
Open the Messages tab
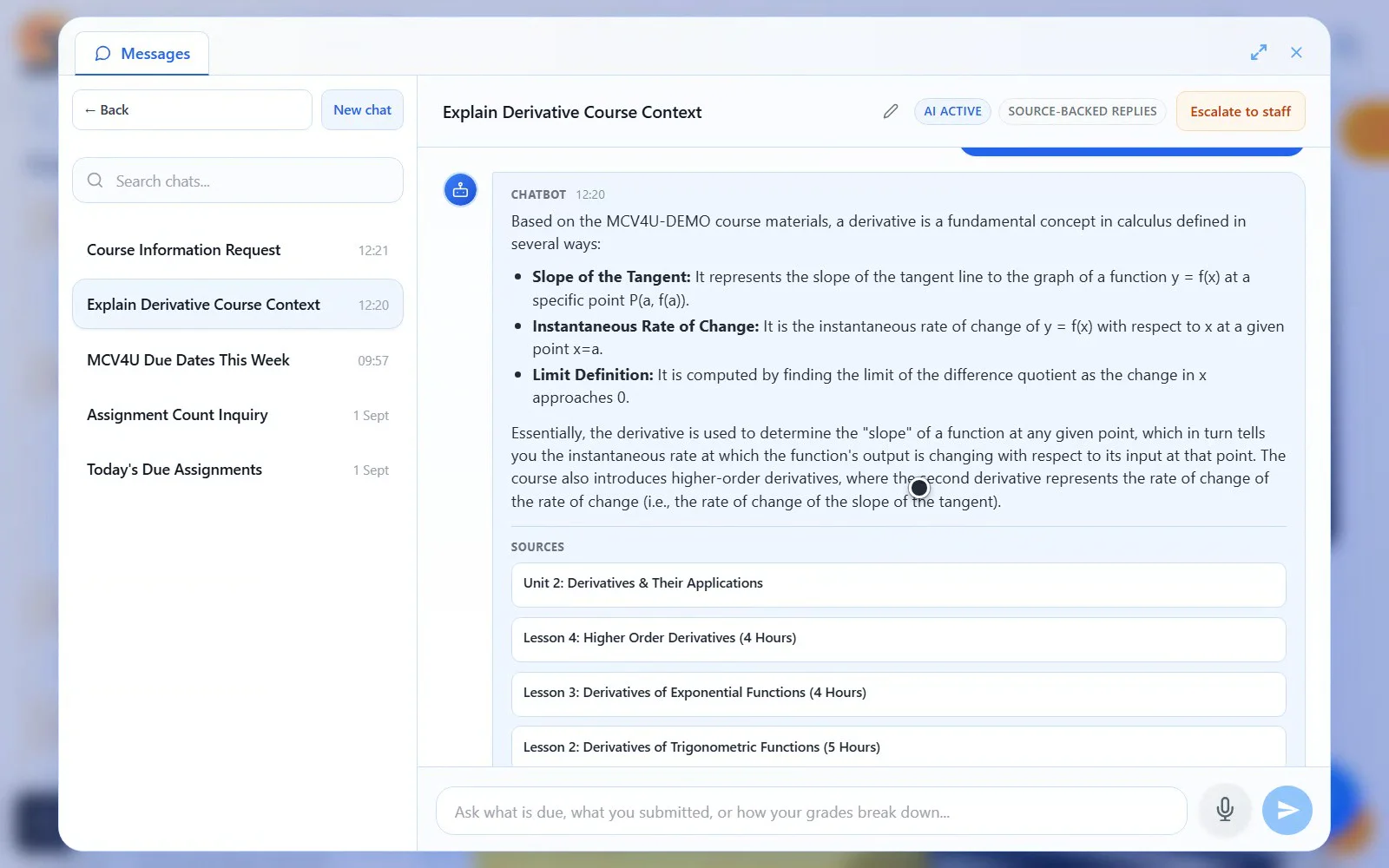[x=142, y=54]
